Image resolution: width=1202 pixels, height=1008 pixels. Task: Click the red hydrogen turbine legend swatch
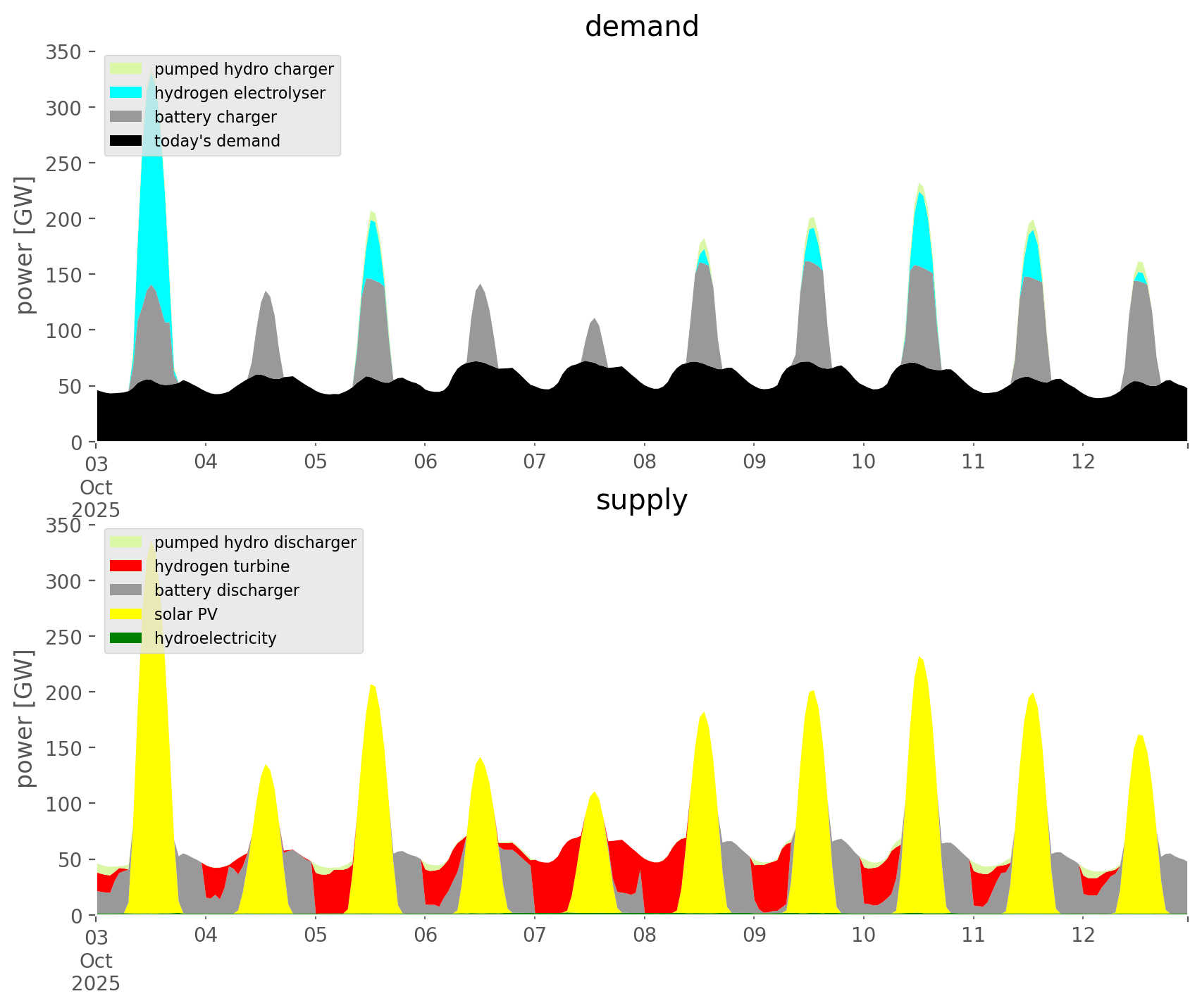126,566
